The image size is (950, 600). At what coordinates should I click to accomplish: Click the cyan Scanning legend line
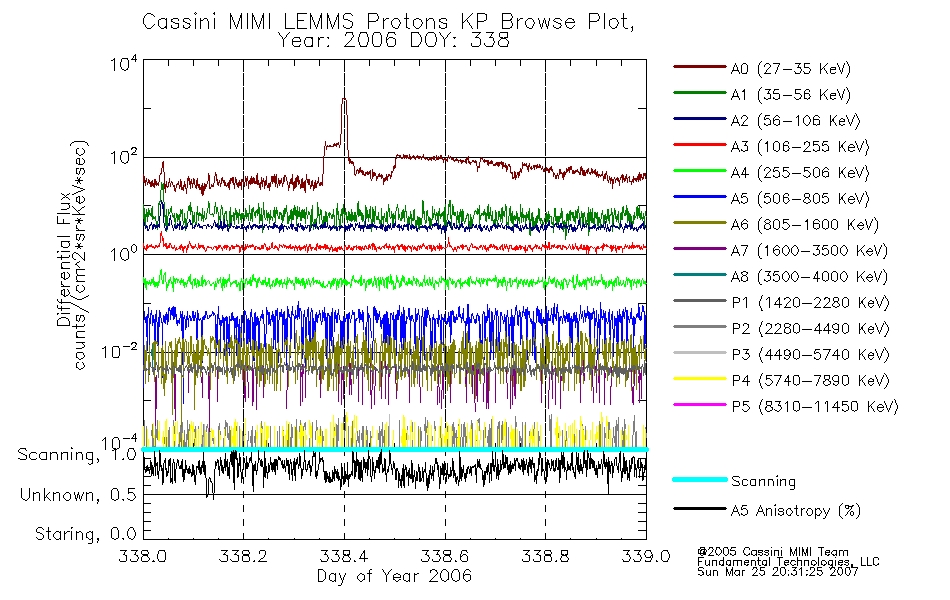[x=700, y=479]
